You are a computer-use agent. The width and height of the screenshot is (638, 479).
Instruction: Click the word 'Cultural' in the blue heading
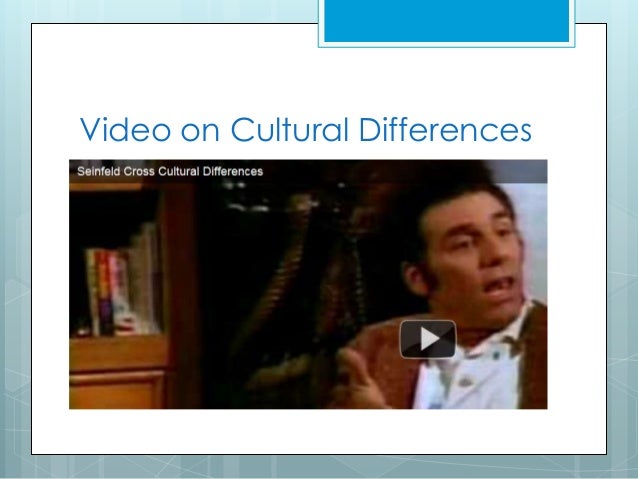point(290,129)
